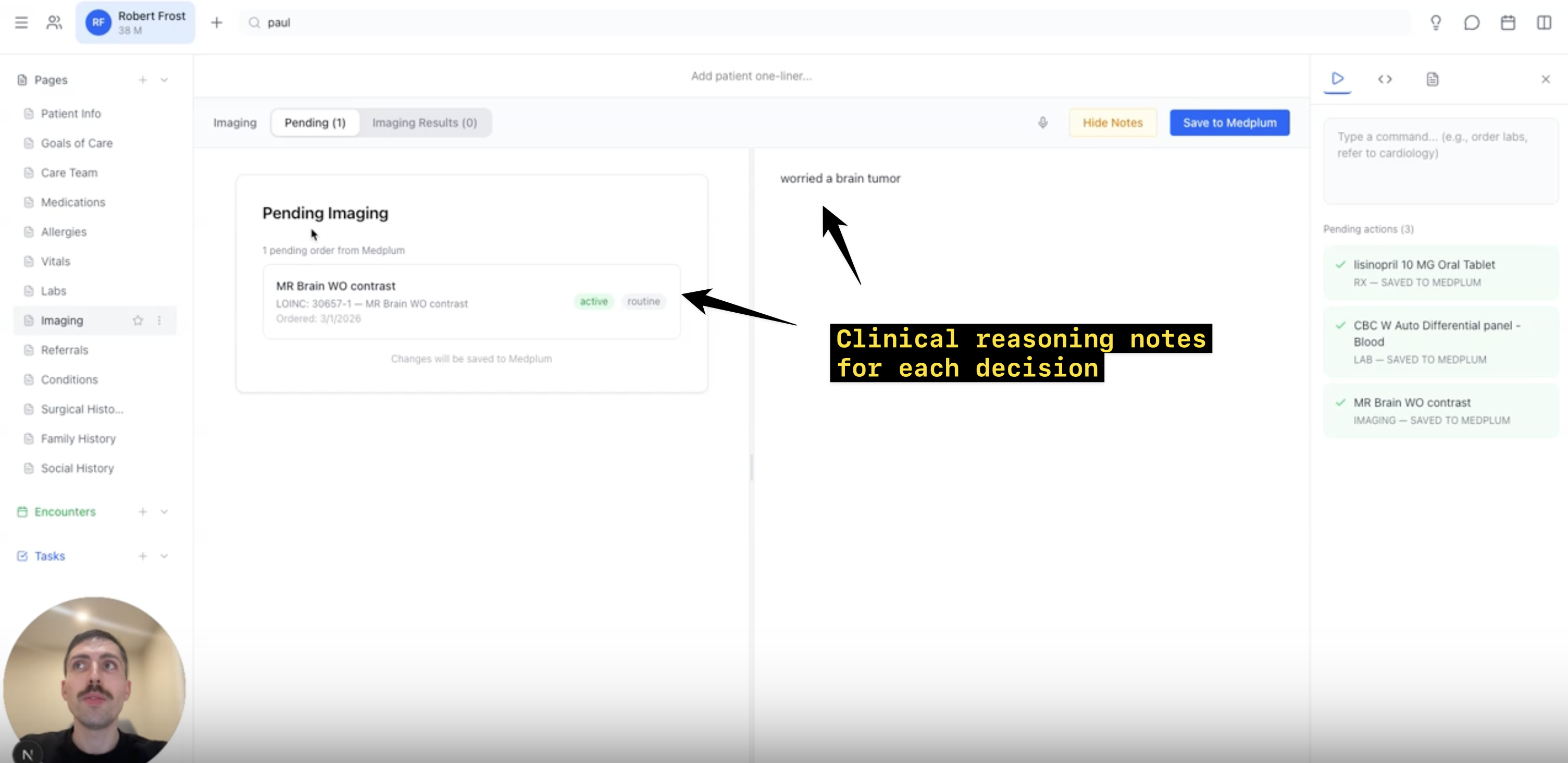
Task: Open the chat bubble icon
Action: [1472, 22]
